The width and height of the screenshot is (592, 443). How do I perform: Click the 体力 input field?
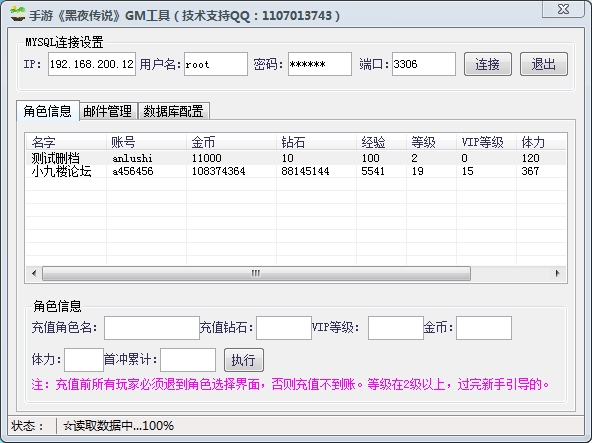(x=84, y=360)
